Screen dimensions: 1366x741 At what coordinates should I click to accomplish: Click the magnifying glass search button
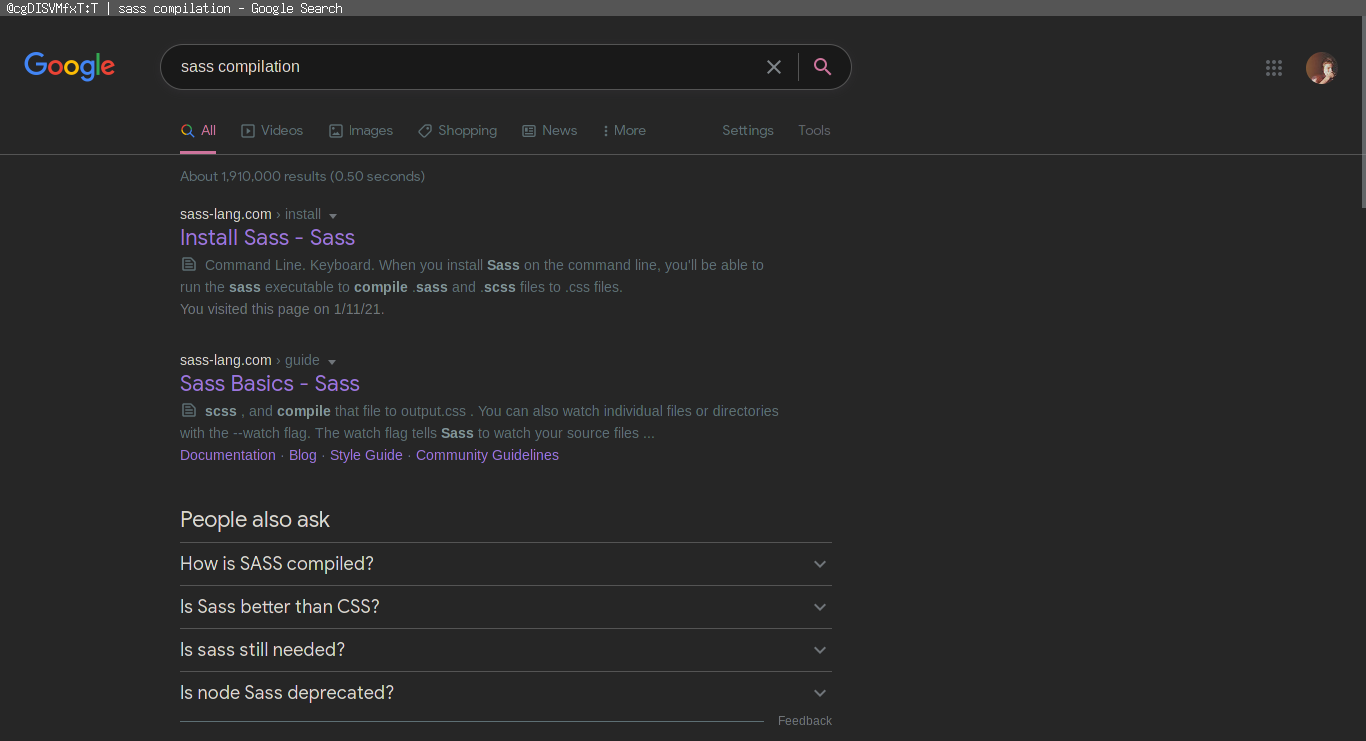tap(822, 67)
